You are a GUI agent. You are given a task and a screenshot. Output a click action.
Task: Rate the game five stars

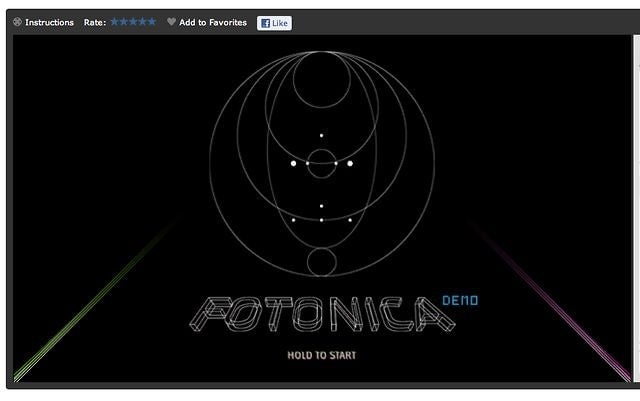tap(152, 21)
